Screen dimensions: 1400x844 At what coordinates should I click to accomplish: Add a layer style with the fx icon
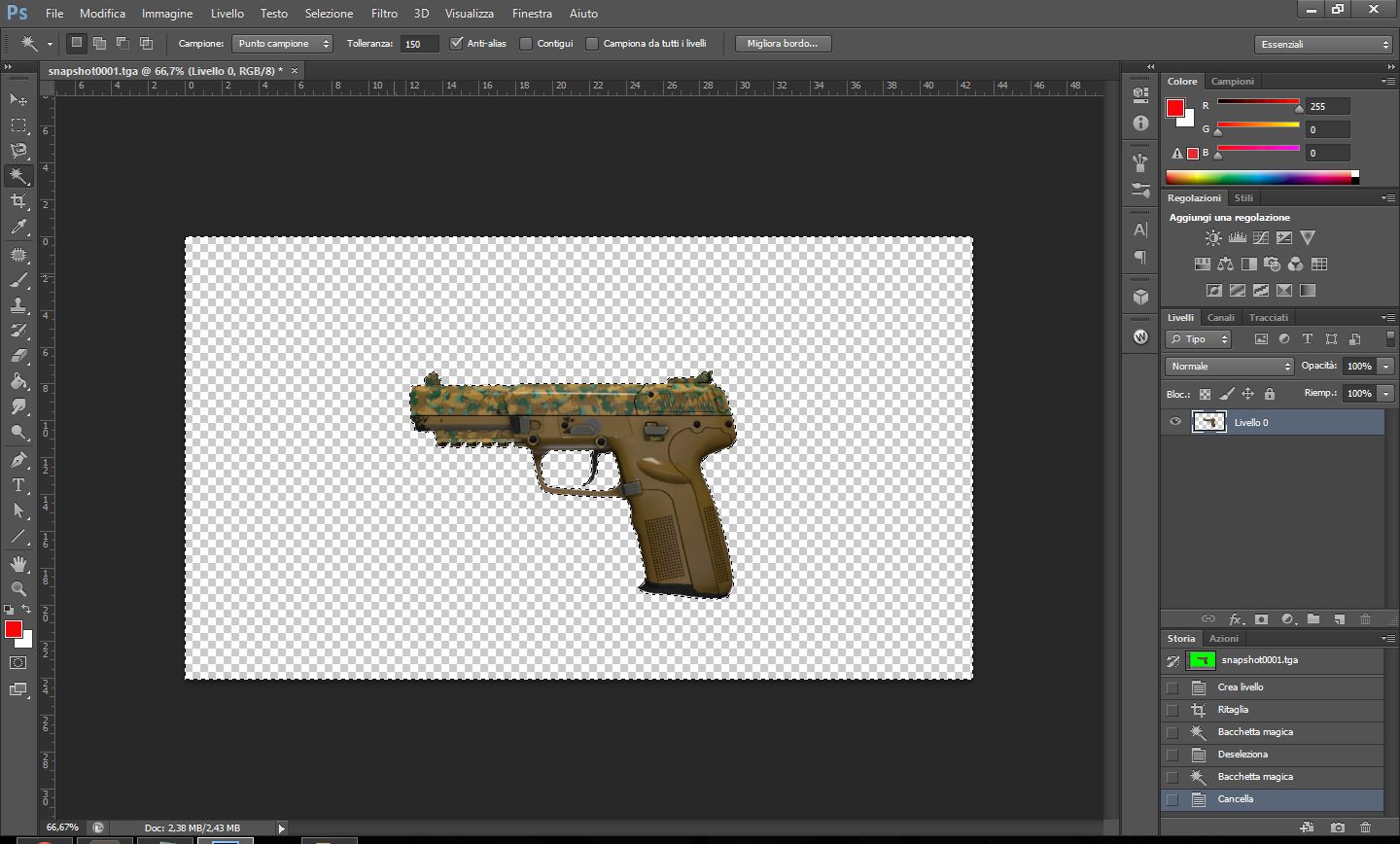pos(1236,618)
